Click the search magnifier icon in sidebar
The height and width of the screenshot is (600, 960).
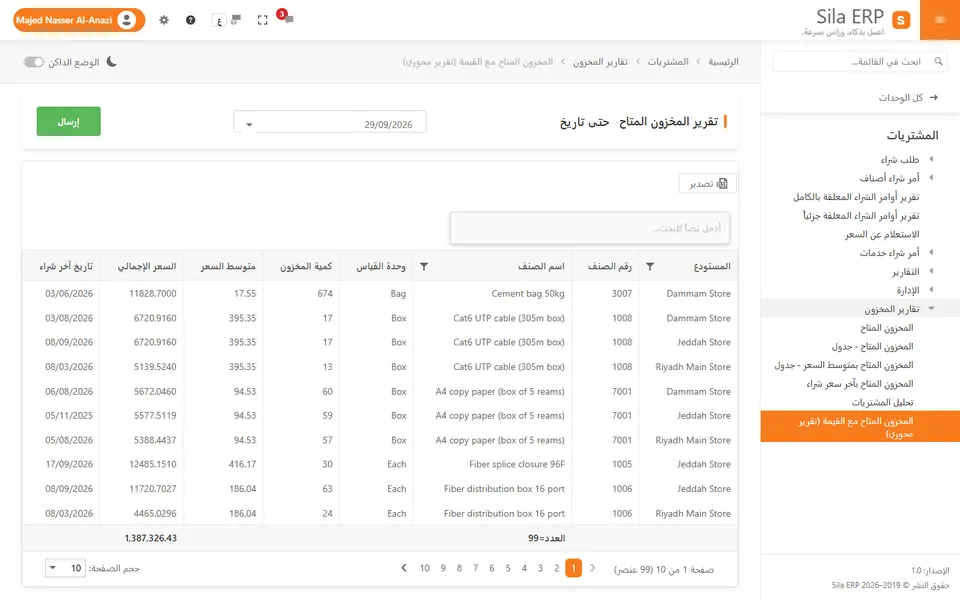(x=938, y=61)
